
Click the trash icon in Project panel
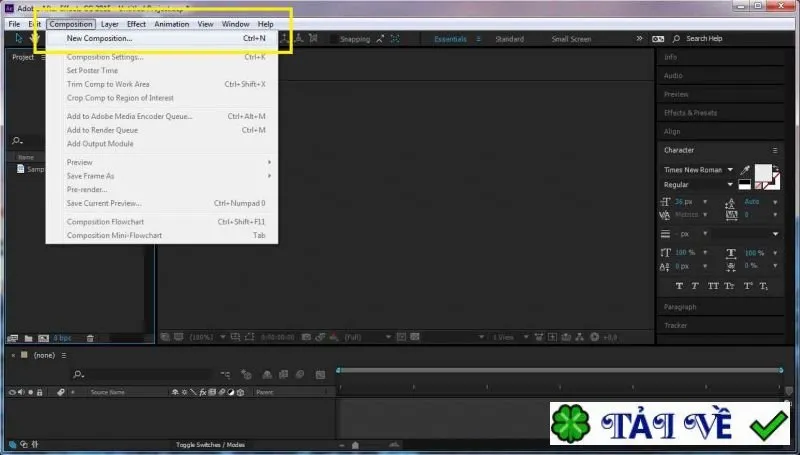coord(90,338)
